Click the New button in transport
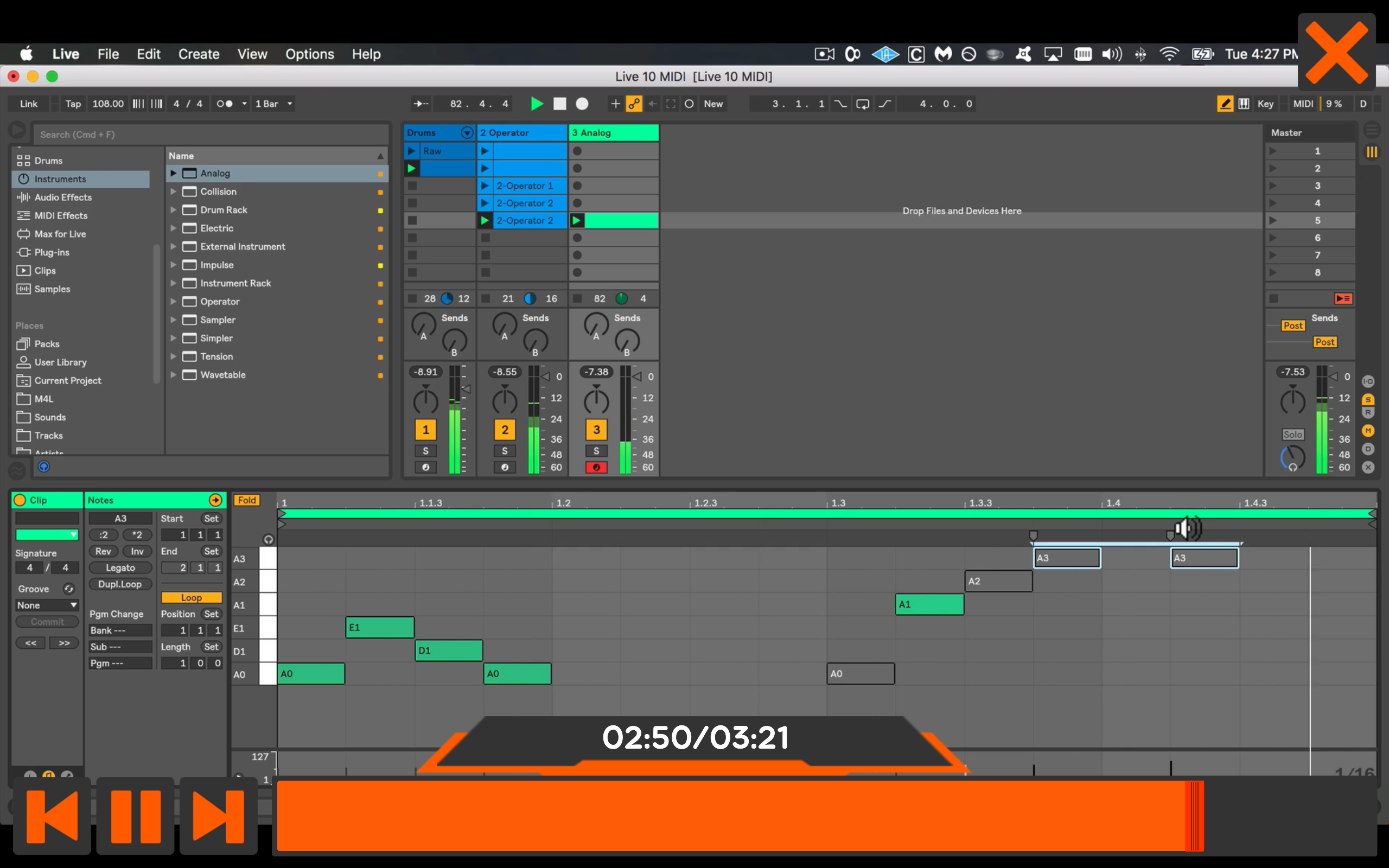The height and width of the screenshot is (868, 1389). (713, 104)
